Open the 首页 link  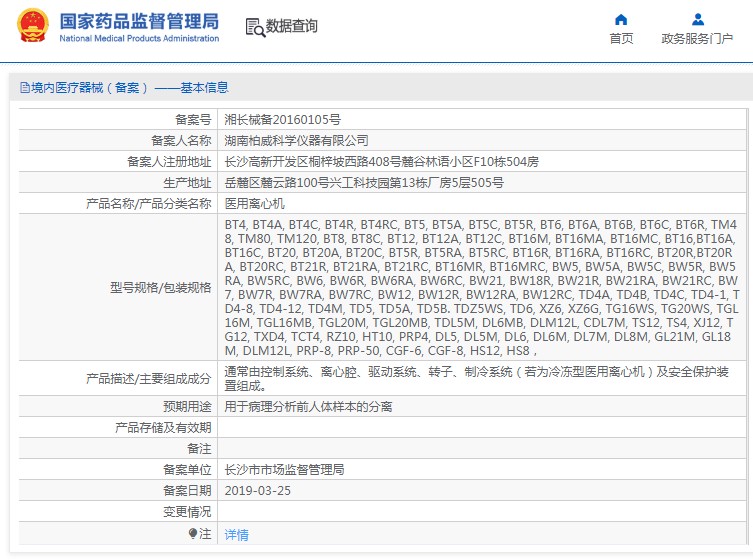[621, 38]
